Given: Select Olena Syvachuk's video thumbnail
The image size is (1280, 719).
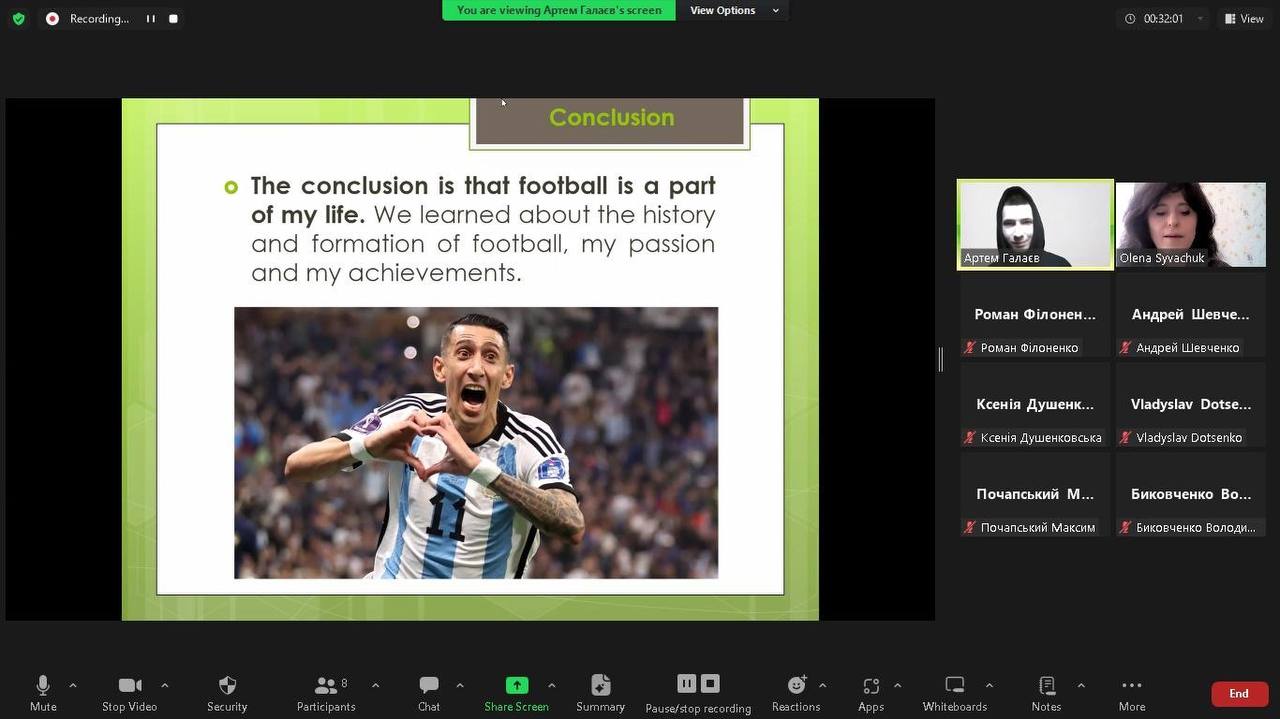Looking at the screenshot, I should click(x=1190, y=224).
